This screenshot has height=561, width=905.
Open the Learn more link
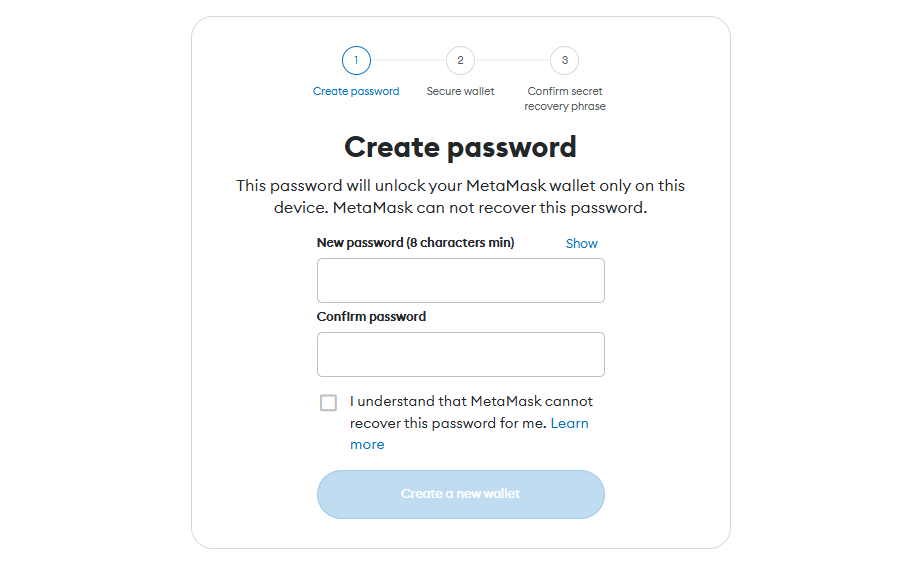point(469,433)
